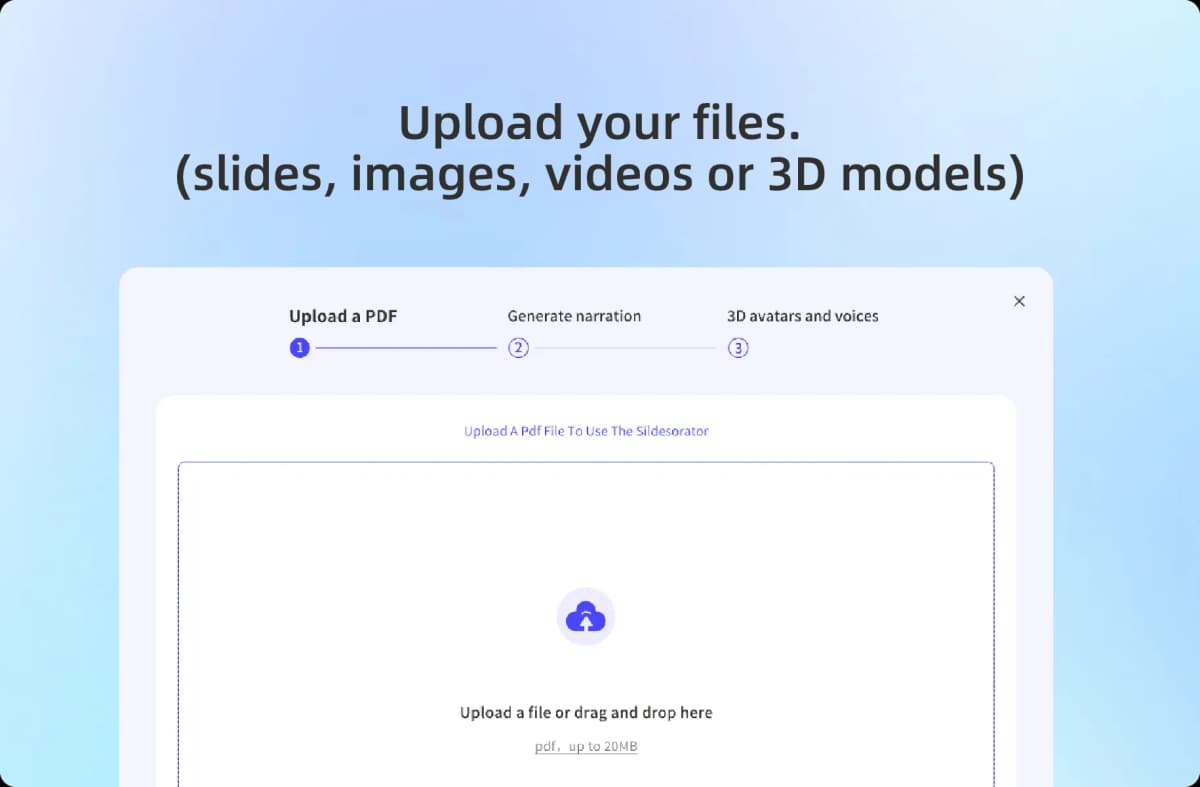Click the step 2 circle indicator
The width and height of the screenshot is (1200, 787).
519,347
